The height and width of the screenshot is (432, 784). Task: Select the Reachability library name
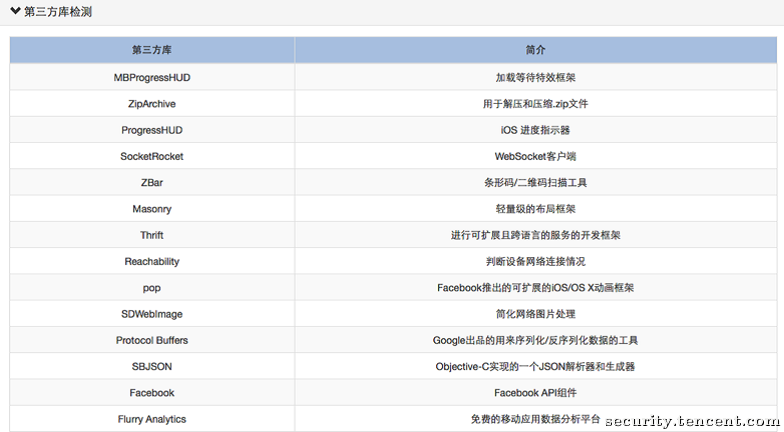point(152,261)
